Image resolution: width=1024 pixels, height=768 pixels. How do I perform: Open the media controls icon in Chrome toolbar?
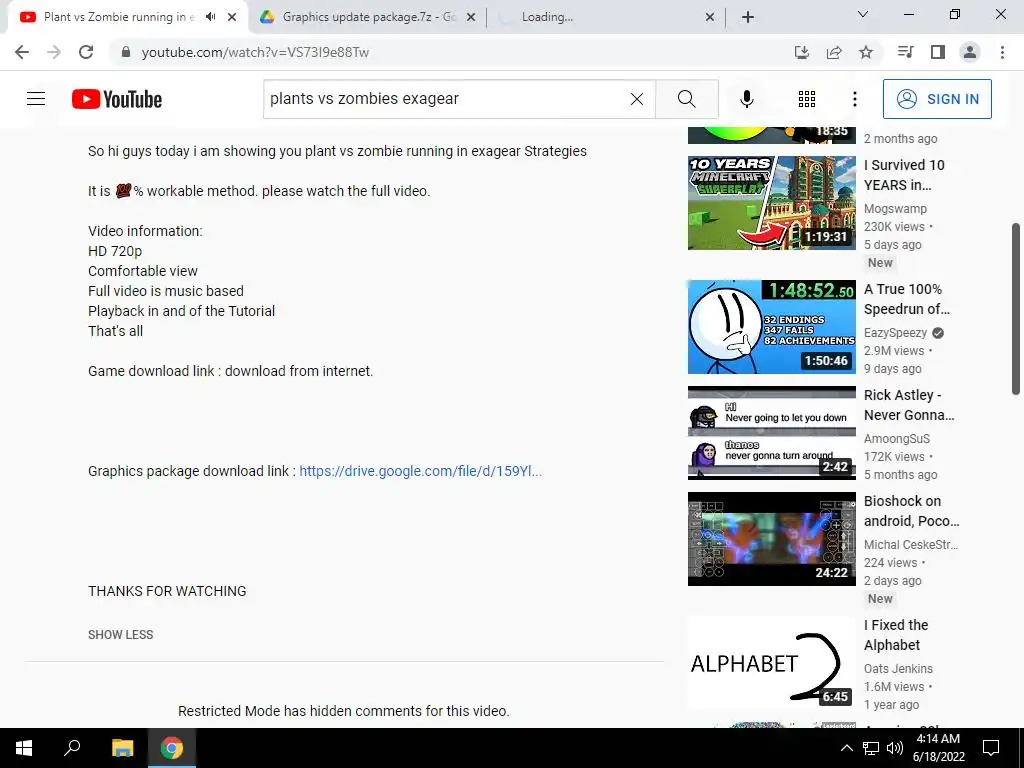click(x=905, y=52)
